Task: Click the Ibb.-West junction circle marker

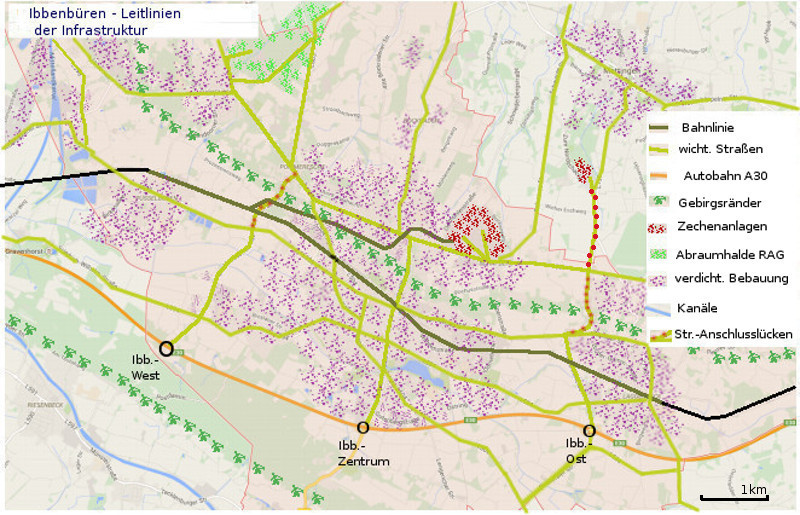Action: click(166, 348)
